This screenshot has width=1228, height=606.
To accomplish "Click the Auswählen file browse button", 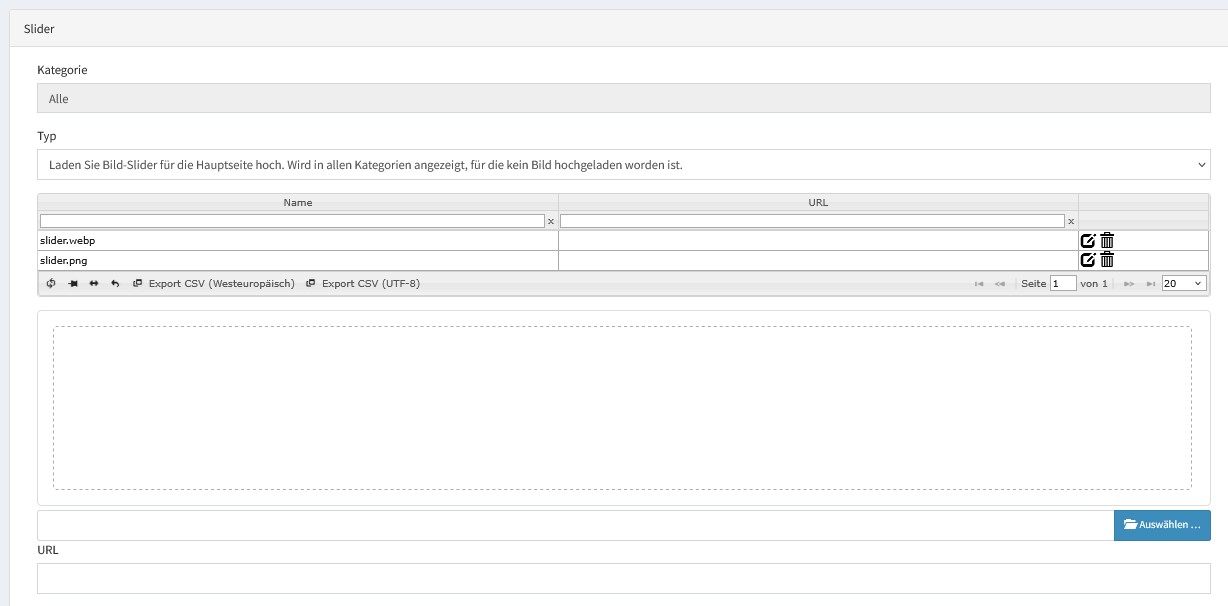I will pyautogui.click(x=1162, y=525).
